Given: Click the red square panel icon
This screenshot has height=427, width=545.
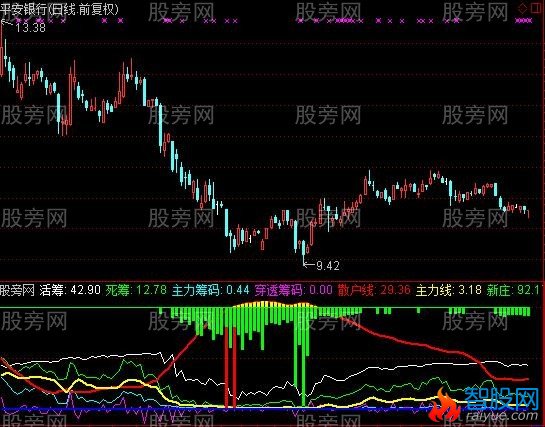Looking at the screenshot, I should pos(537,8).
